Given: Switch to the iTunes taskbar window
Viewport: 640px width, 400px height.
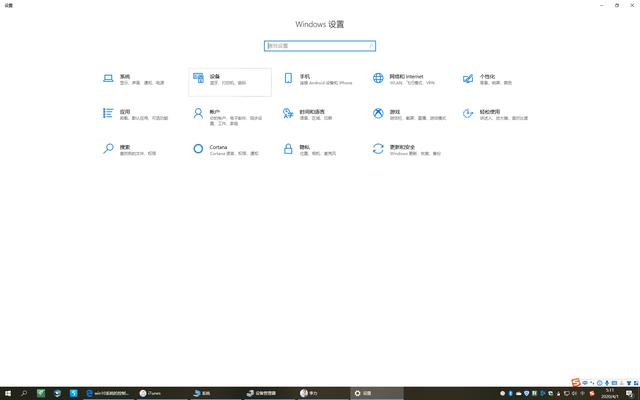Looking at the screenshot, I should [x=162, y=393].
